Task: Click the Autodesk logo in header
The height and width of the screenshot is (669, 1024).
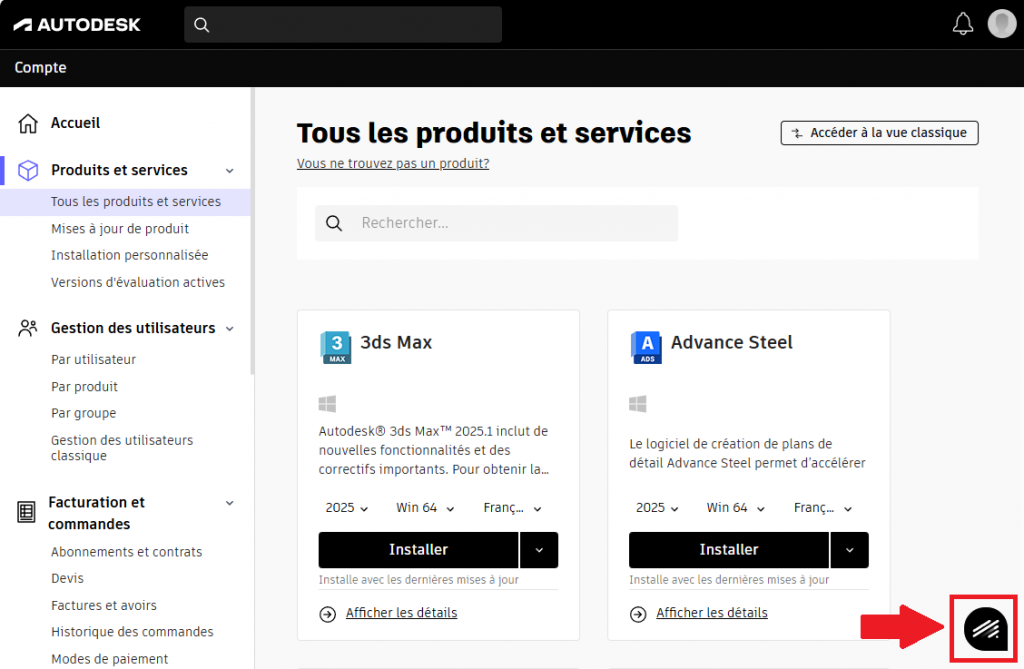Action: [77, 24]
